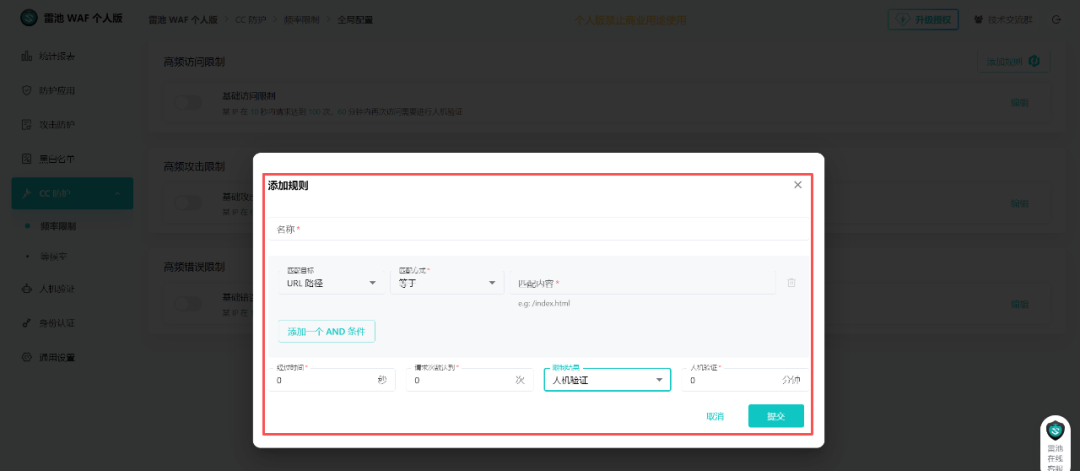Click the 黑白名单 icon in sidebar

(27, 159)
